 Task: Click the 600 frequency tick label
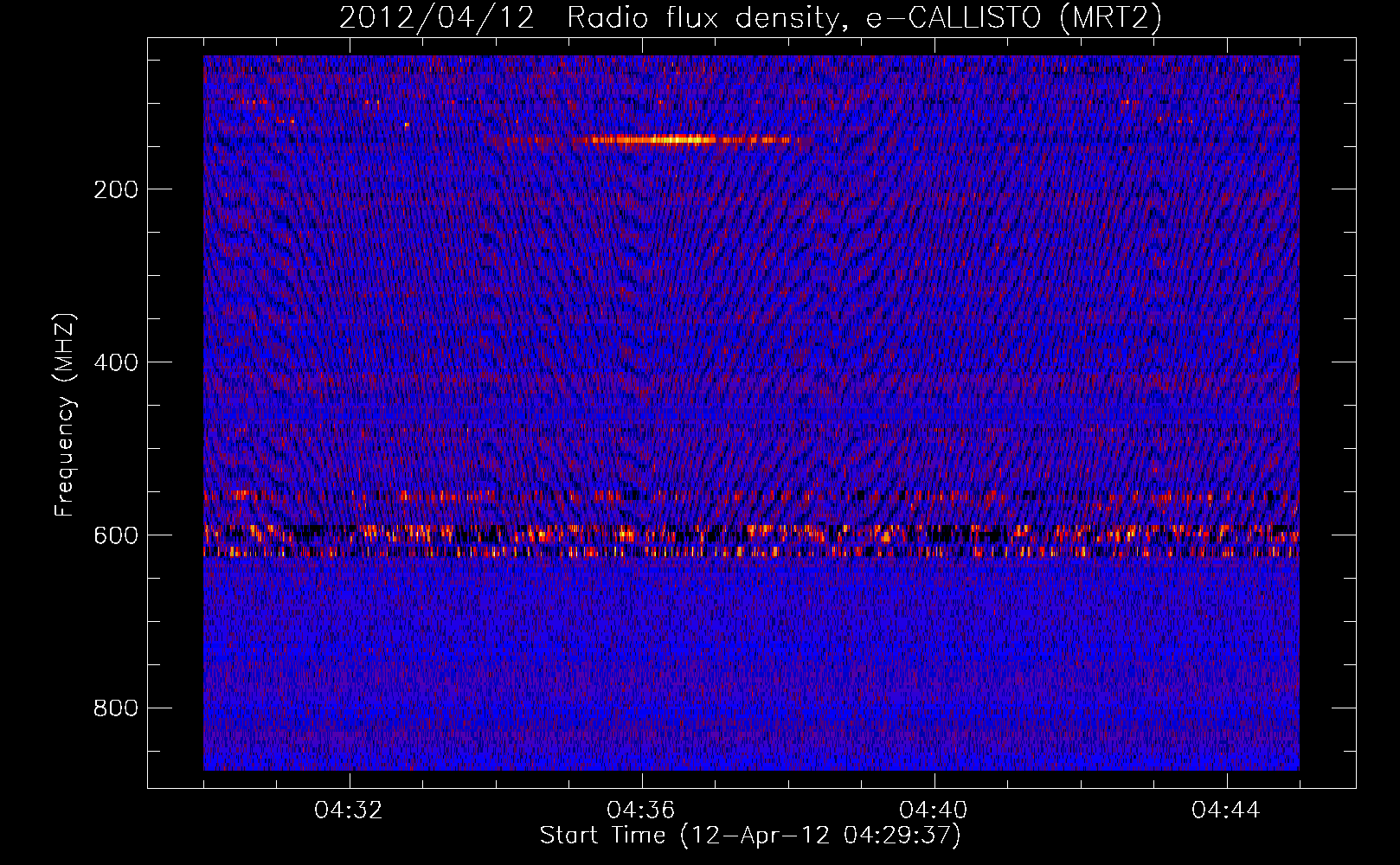(x=116, y=535)
